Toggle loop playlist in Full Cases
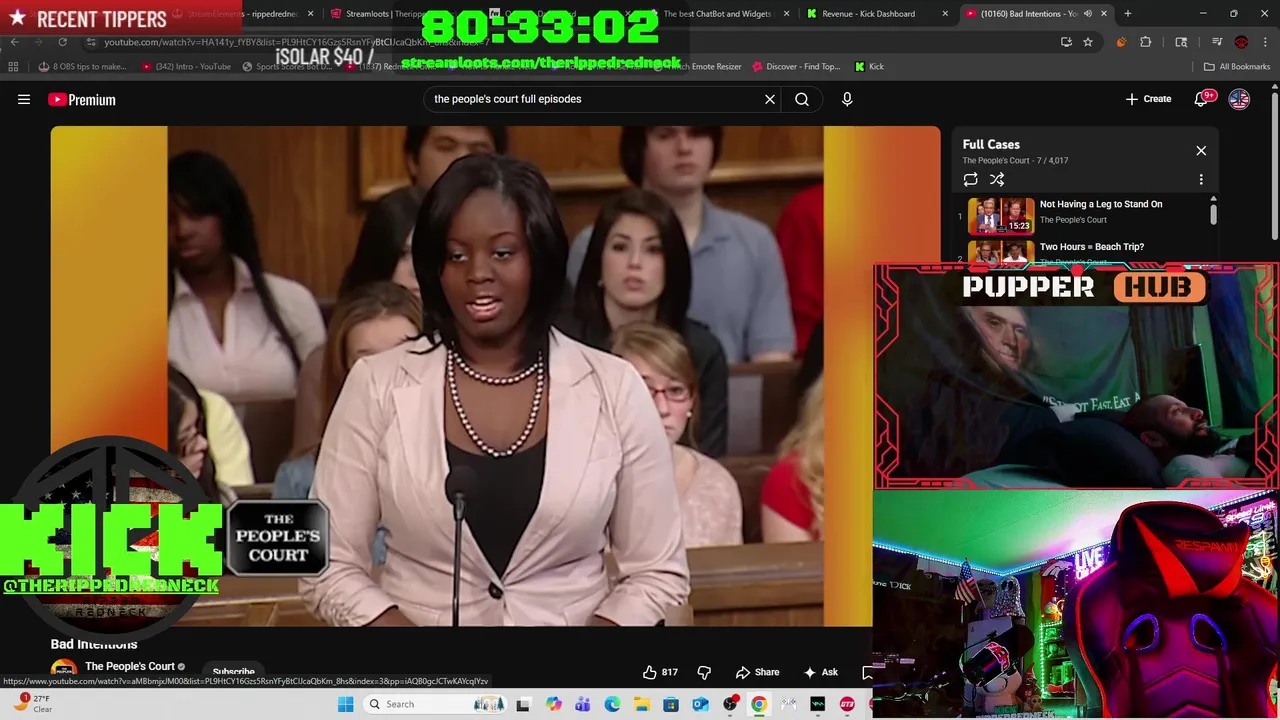This screenshot has width=1280, height=720. click(970, 180)
